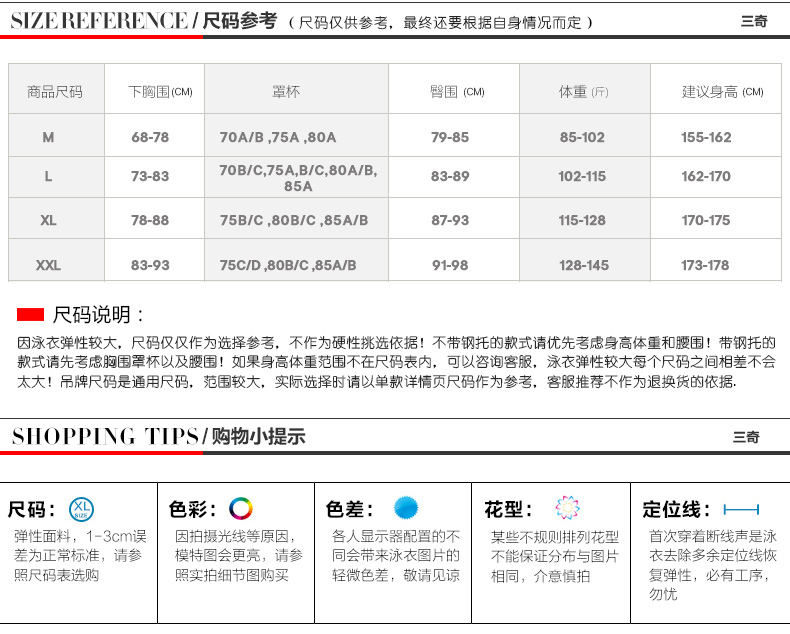
Task: Click the blue positioning line icon
Action: [x=741, y=509]
